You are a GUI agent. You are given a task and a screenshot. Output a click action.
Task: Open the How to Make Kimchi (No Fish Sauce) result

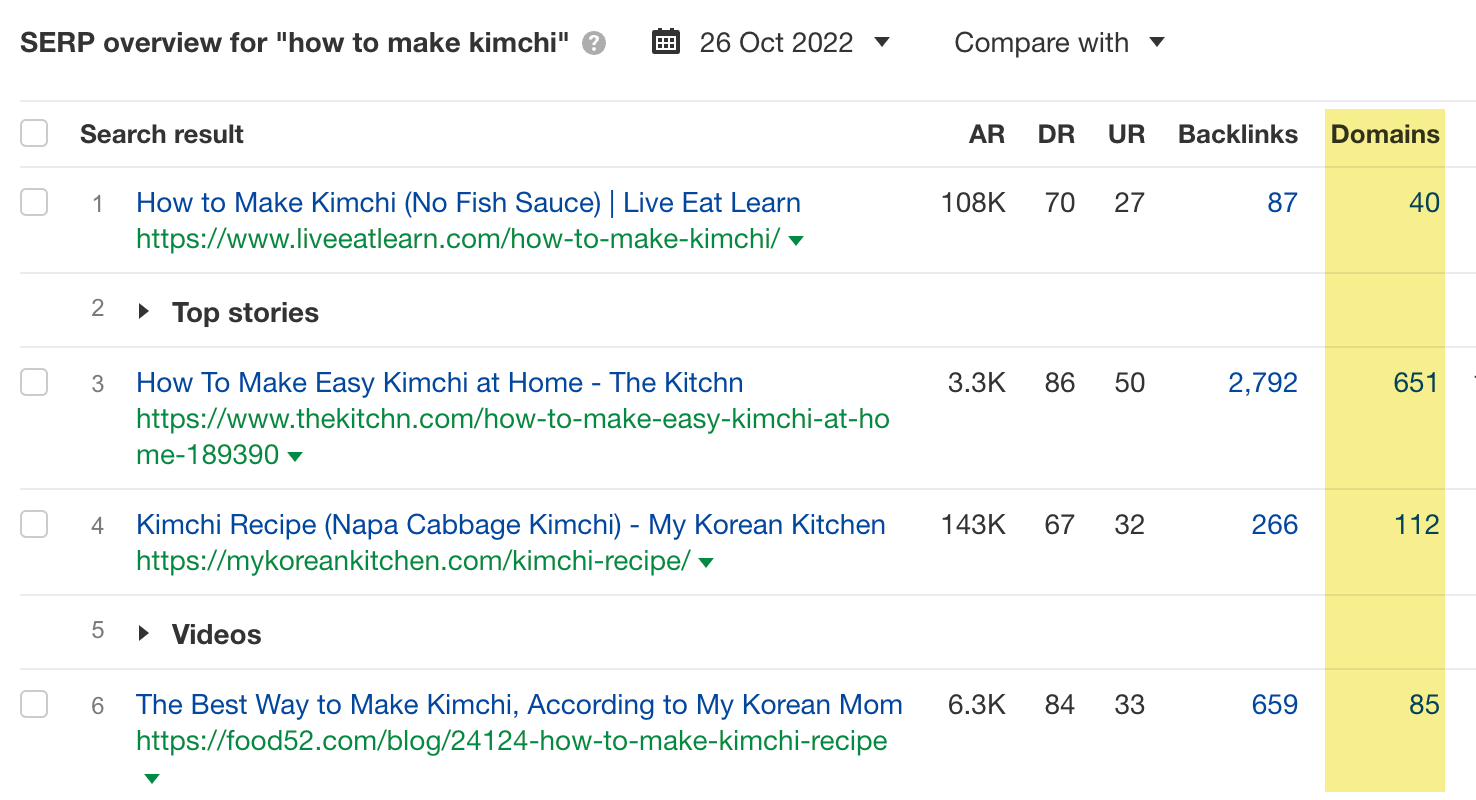pos(468,202)
